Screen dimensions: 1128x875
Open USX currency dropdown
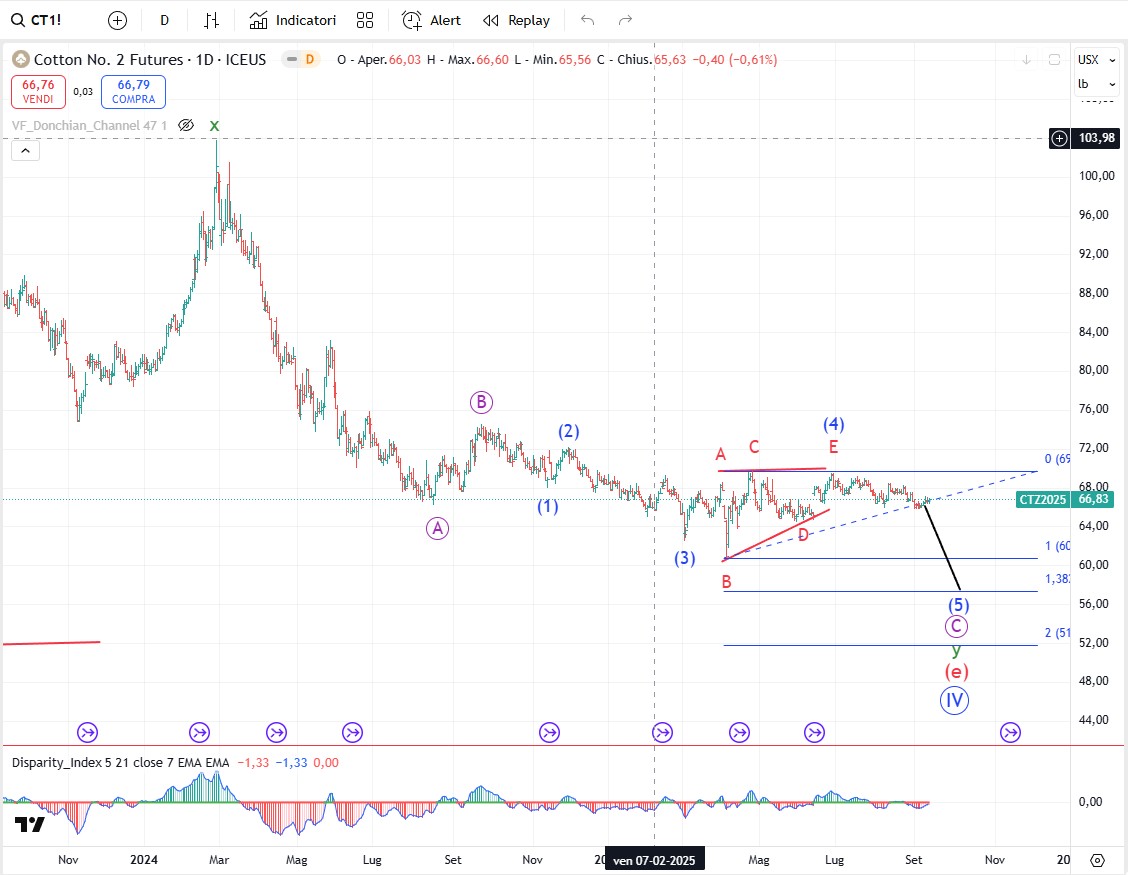[x=1096, y=60]
